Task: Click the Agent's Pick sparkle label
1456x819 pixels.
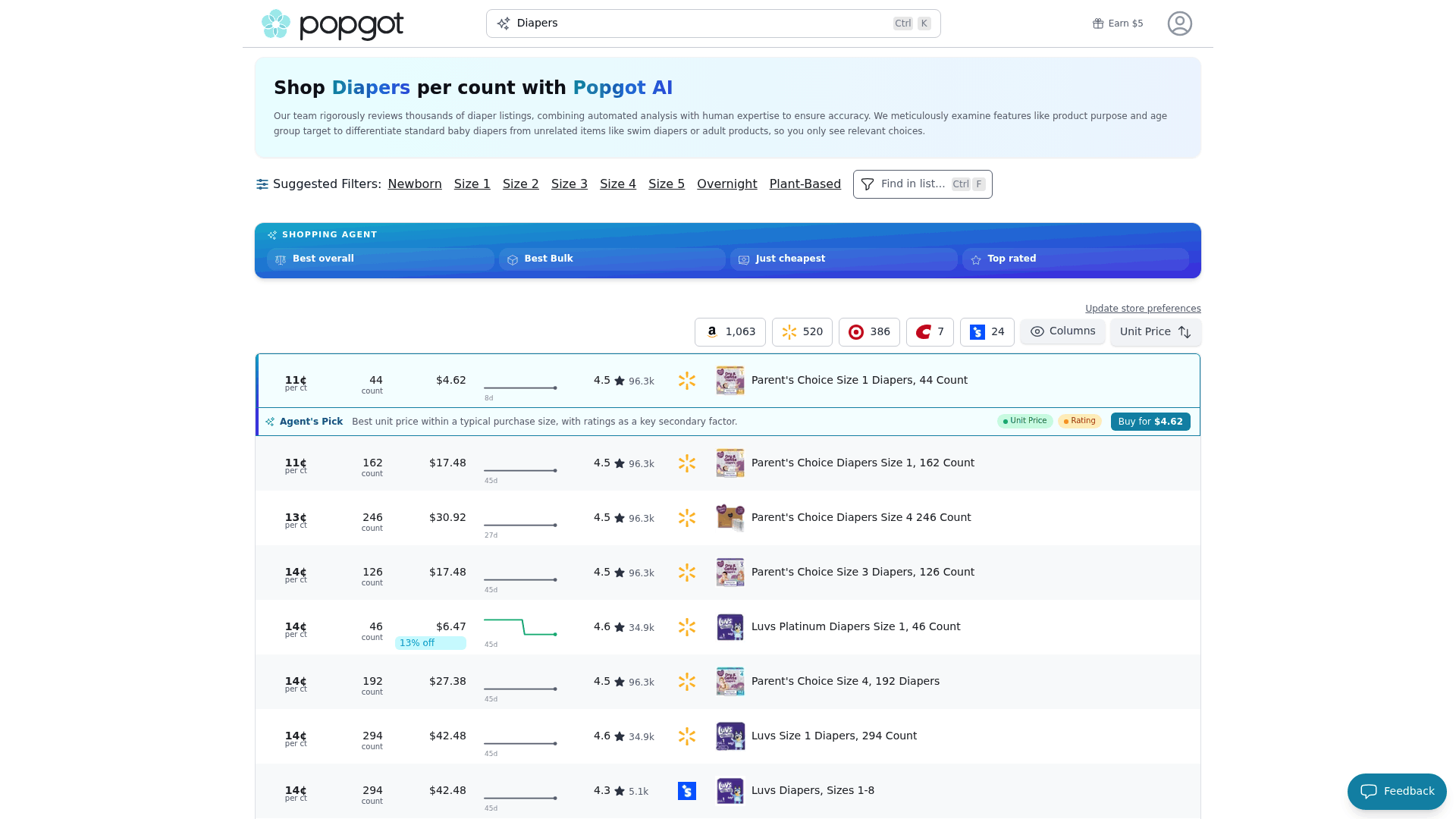Action: coord(304,422)
